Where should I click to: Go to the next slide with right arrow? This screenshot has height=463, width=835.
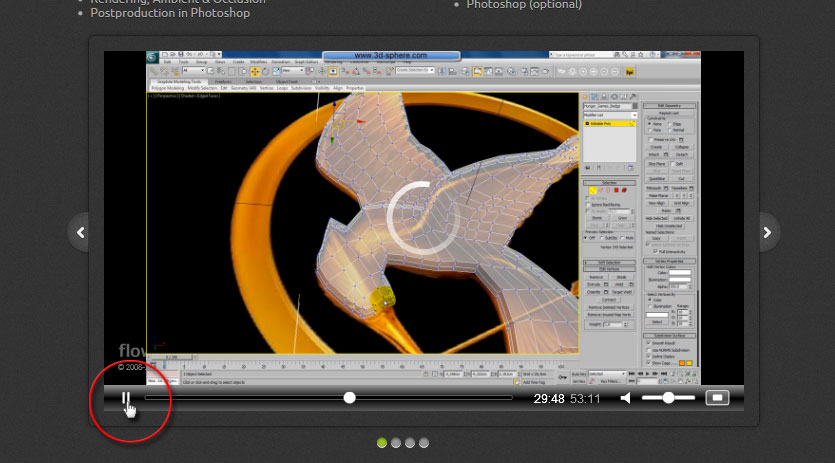767,232
